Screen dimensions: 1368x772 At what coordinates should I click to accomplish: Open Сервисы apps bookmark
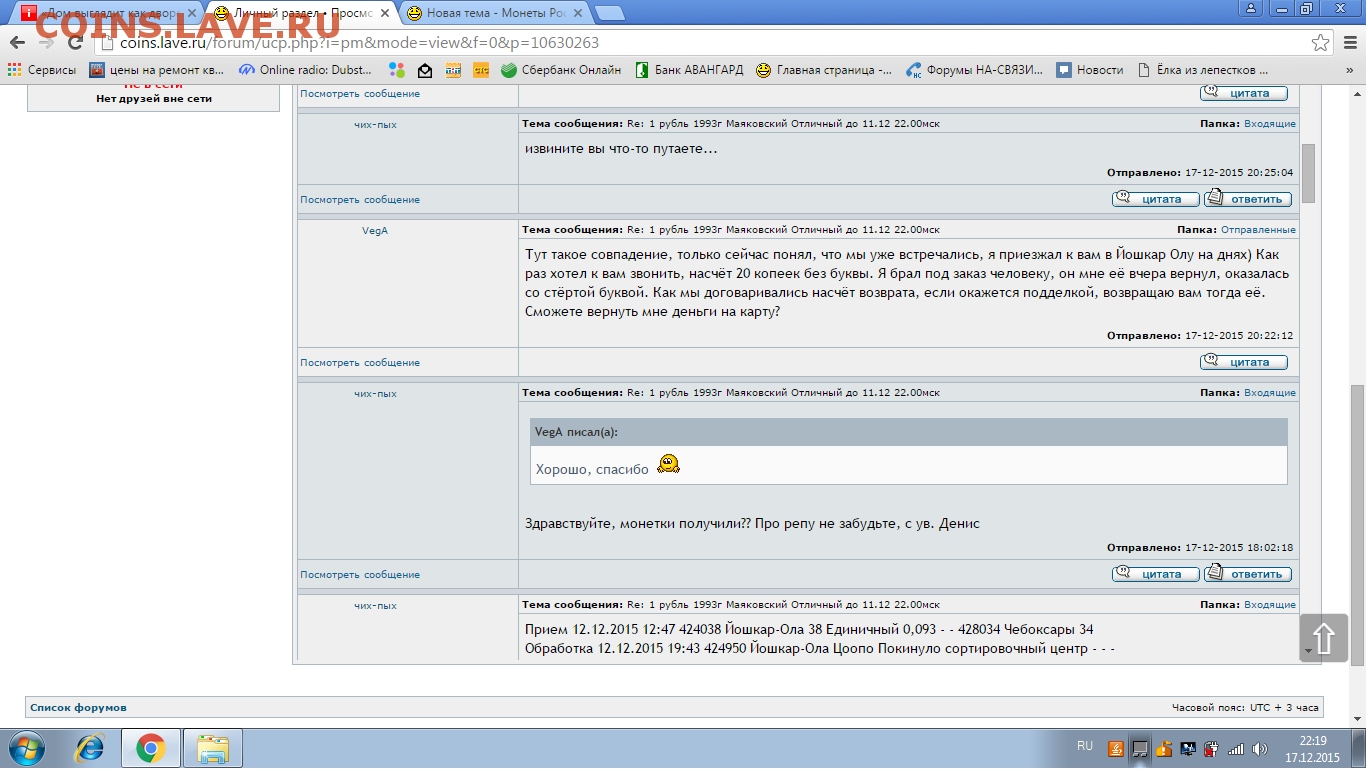(42, 70)
